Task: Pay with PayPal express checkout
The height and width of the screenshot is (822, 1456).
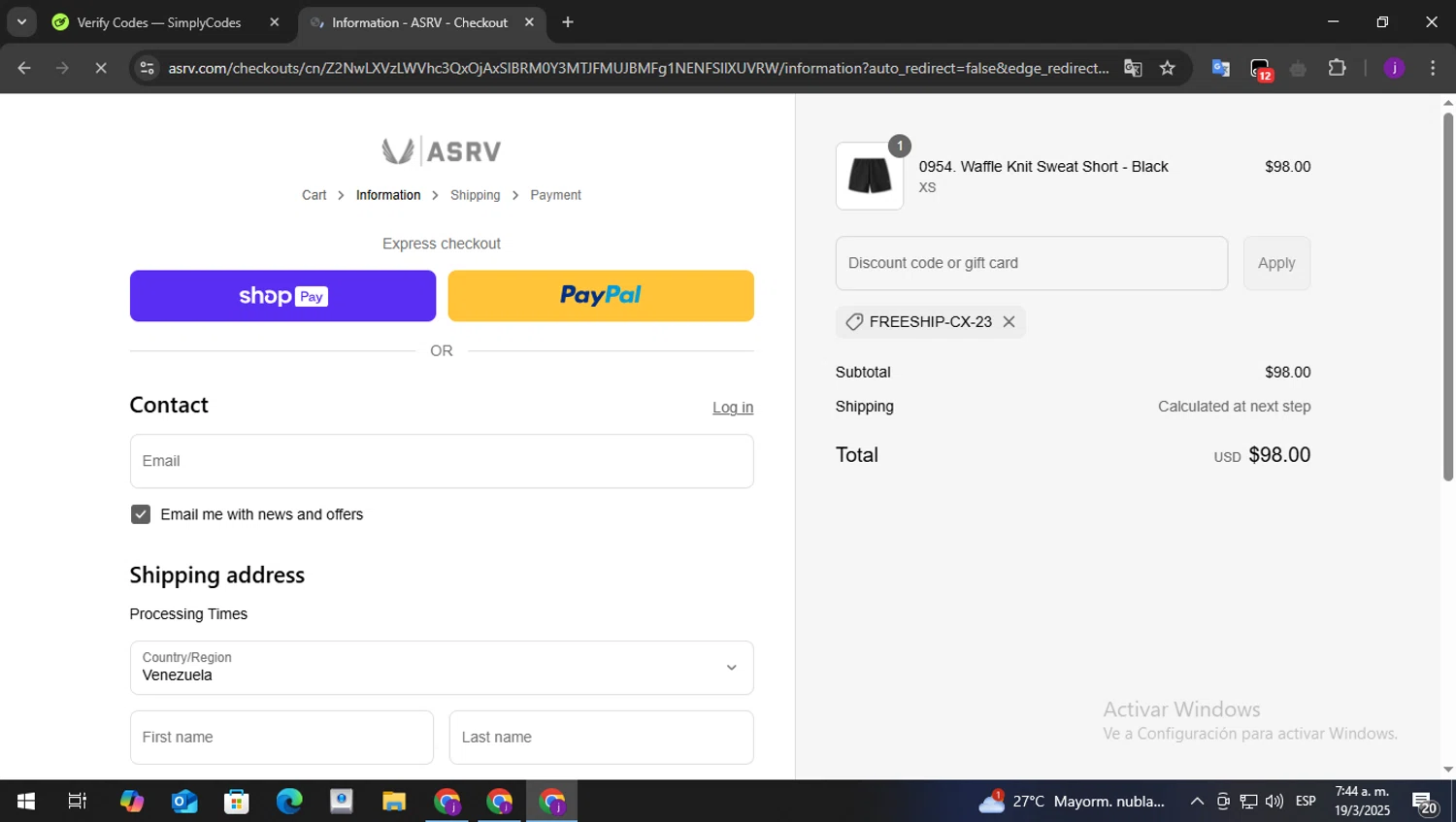Action: (x=601, y=296)
